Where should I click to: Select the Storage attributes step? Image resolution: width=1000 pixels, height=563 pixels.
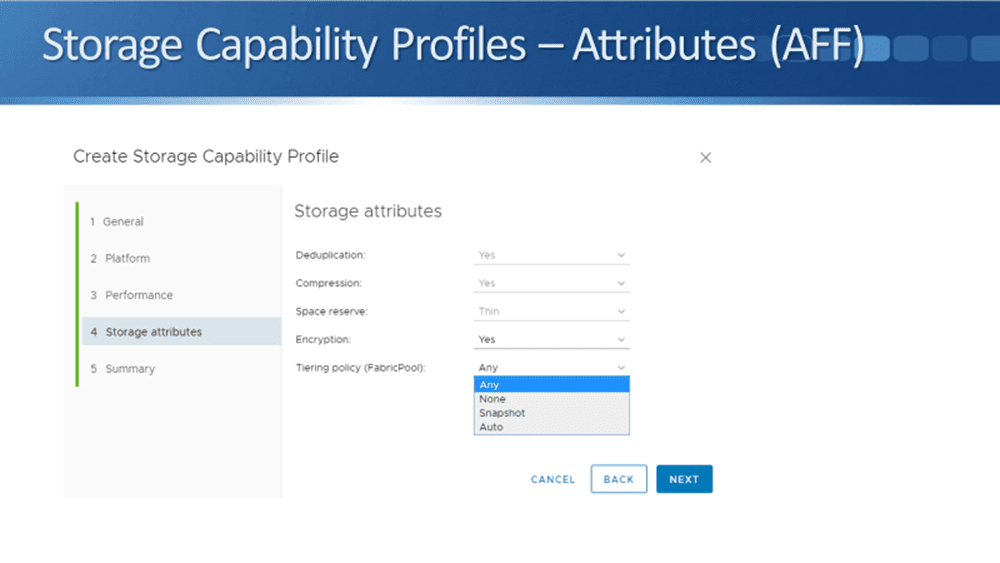[x=153, y=332]
